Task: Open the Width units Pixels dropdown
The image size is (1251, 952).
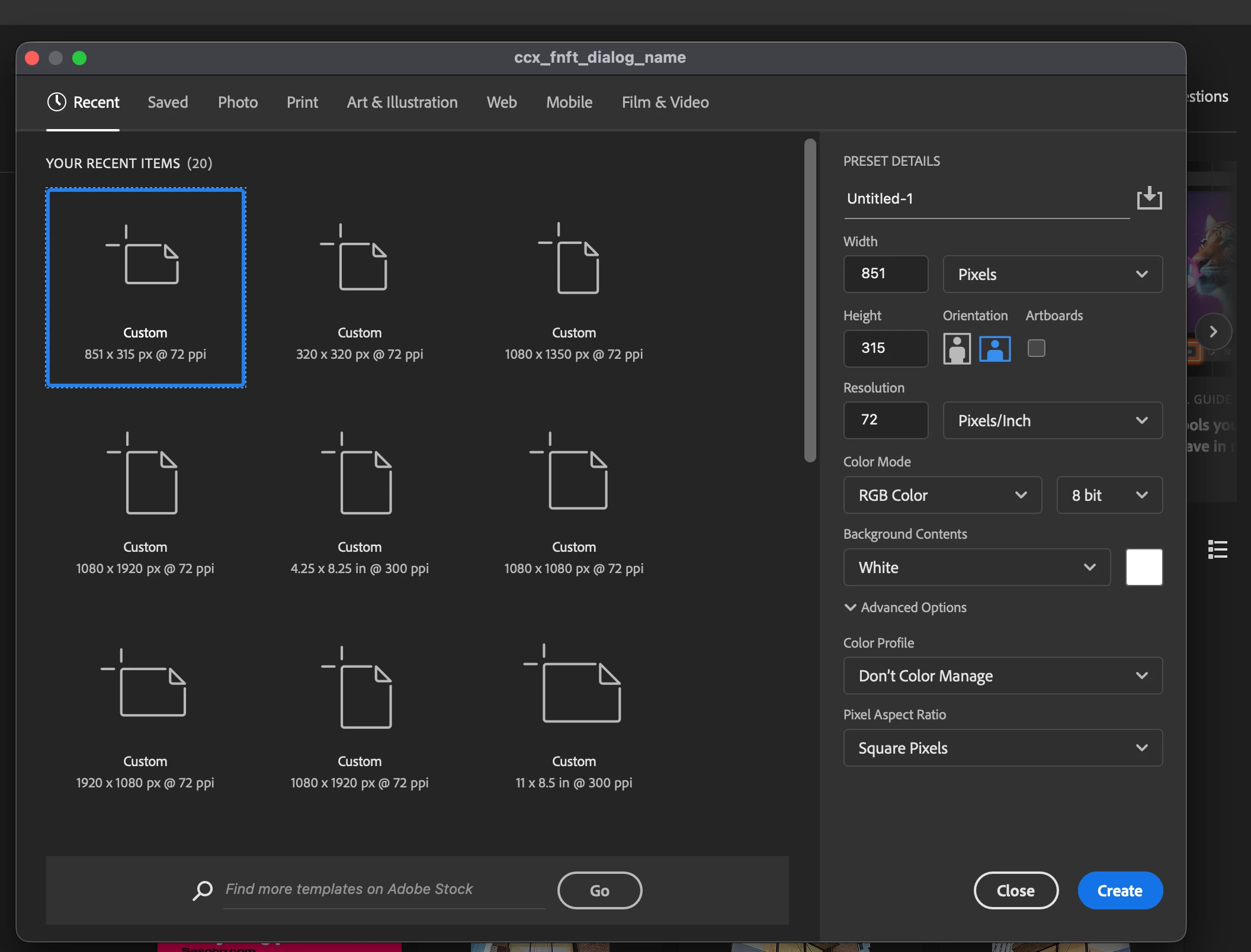Action: pyautogui.click(x=1053, y=274)
